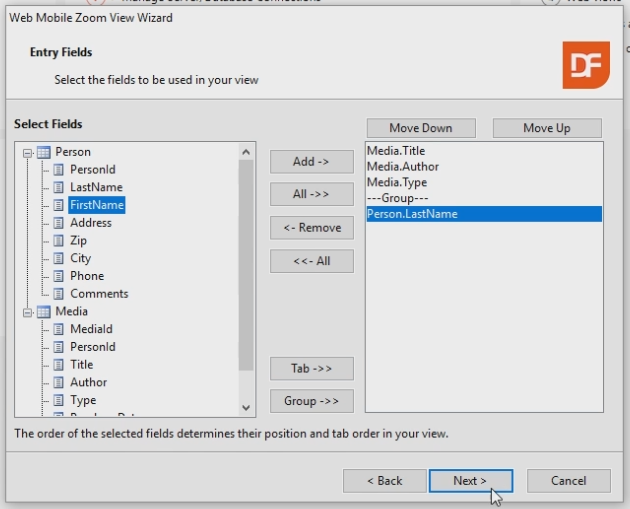Select the City field in tree

(80, 258)
